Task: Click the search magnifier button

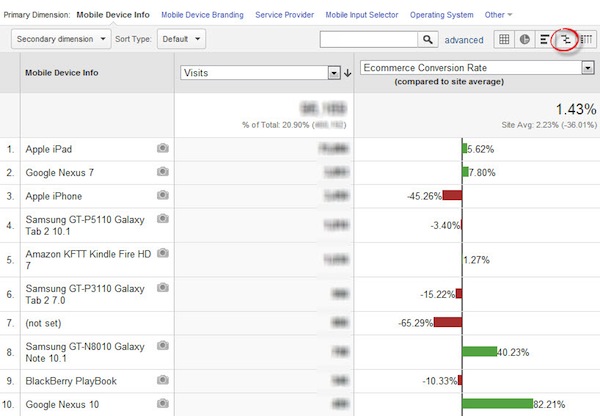Action: [428, 39]
